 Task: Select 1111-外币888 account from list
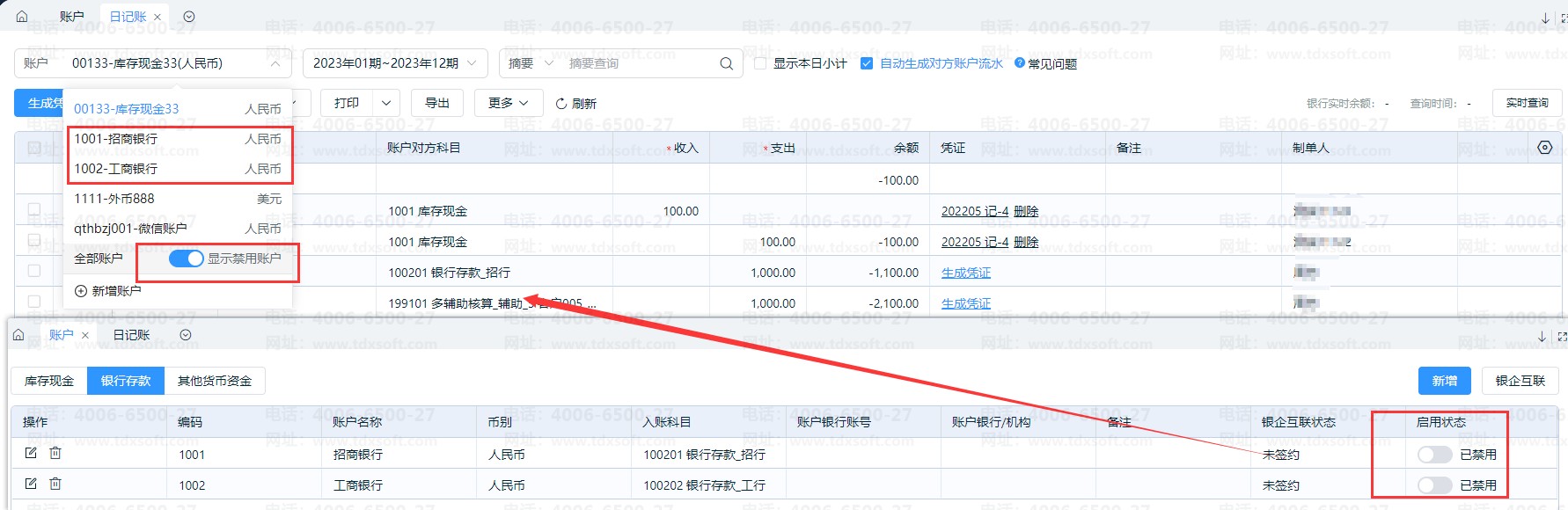(114, 199)
